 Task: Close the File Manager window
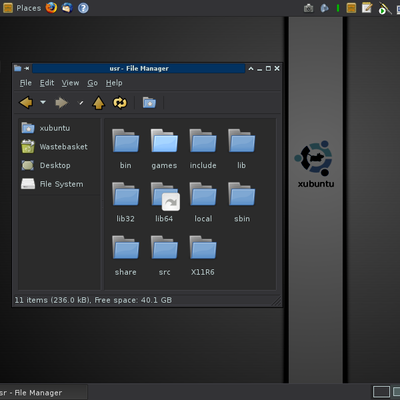coord(277,69)
